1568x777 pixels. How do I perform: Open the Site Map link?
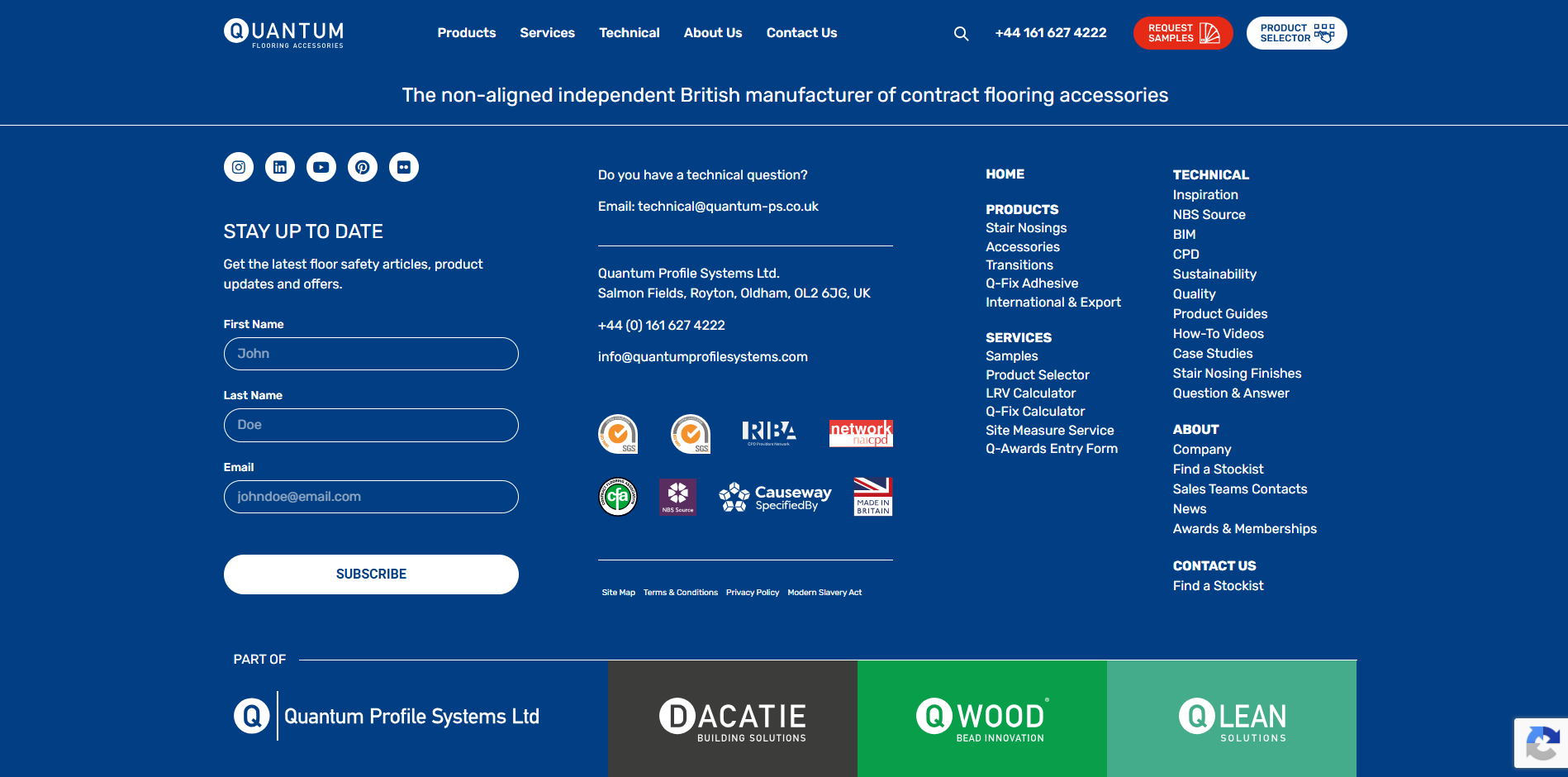coord(619,593)
